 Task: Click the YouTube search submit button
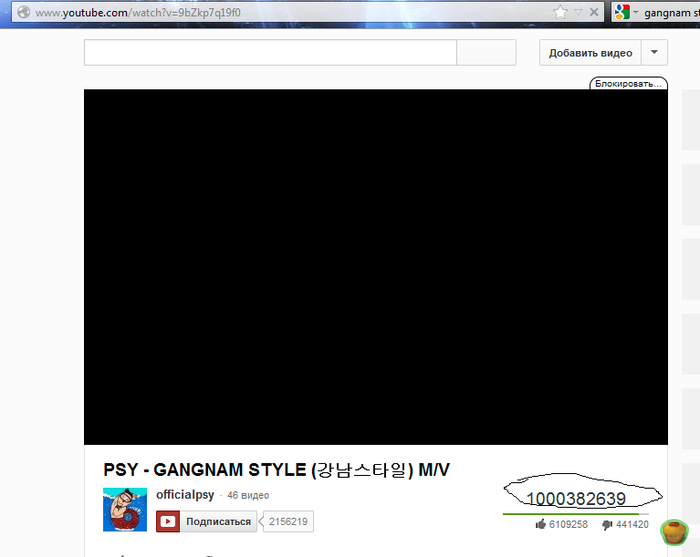click(x=486, y=53)
